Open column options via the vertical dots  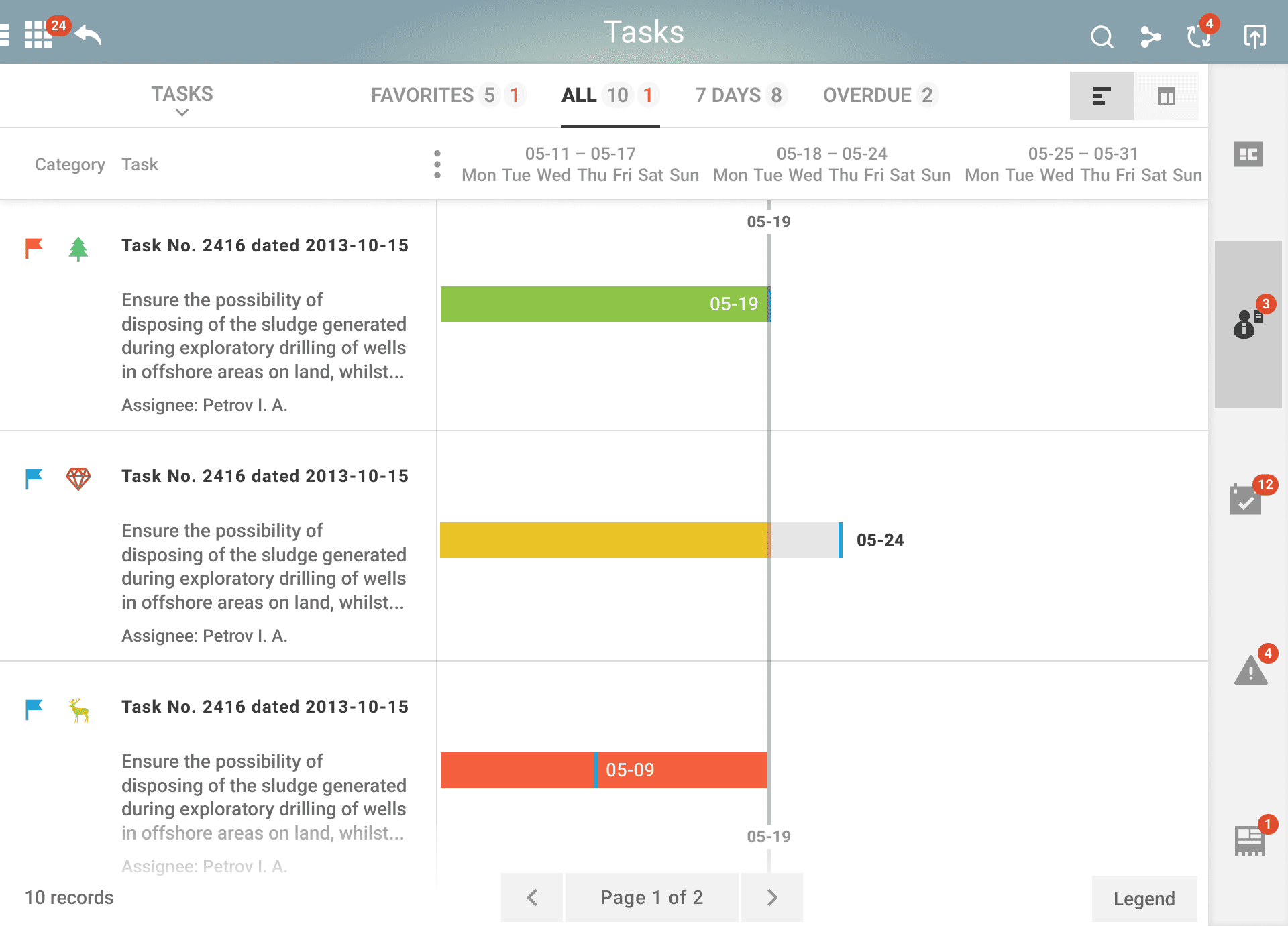pos(437,164)
